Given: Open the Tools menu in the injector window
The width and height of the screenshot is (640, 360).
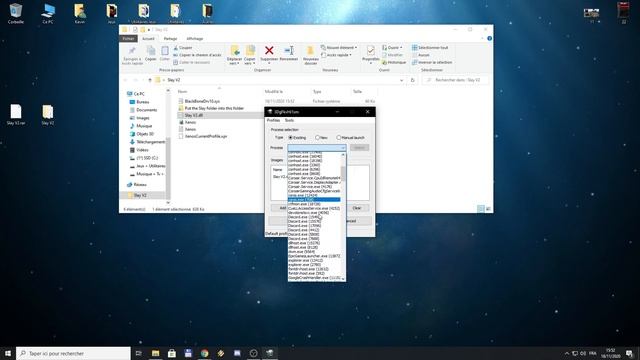Looking at the screenshot, I should (x=289, y=120).
